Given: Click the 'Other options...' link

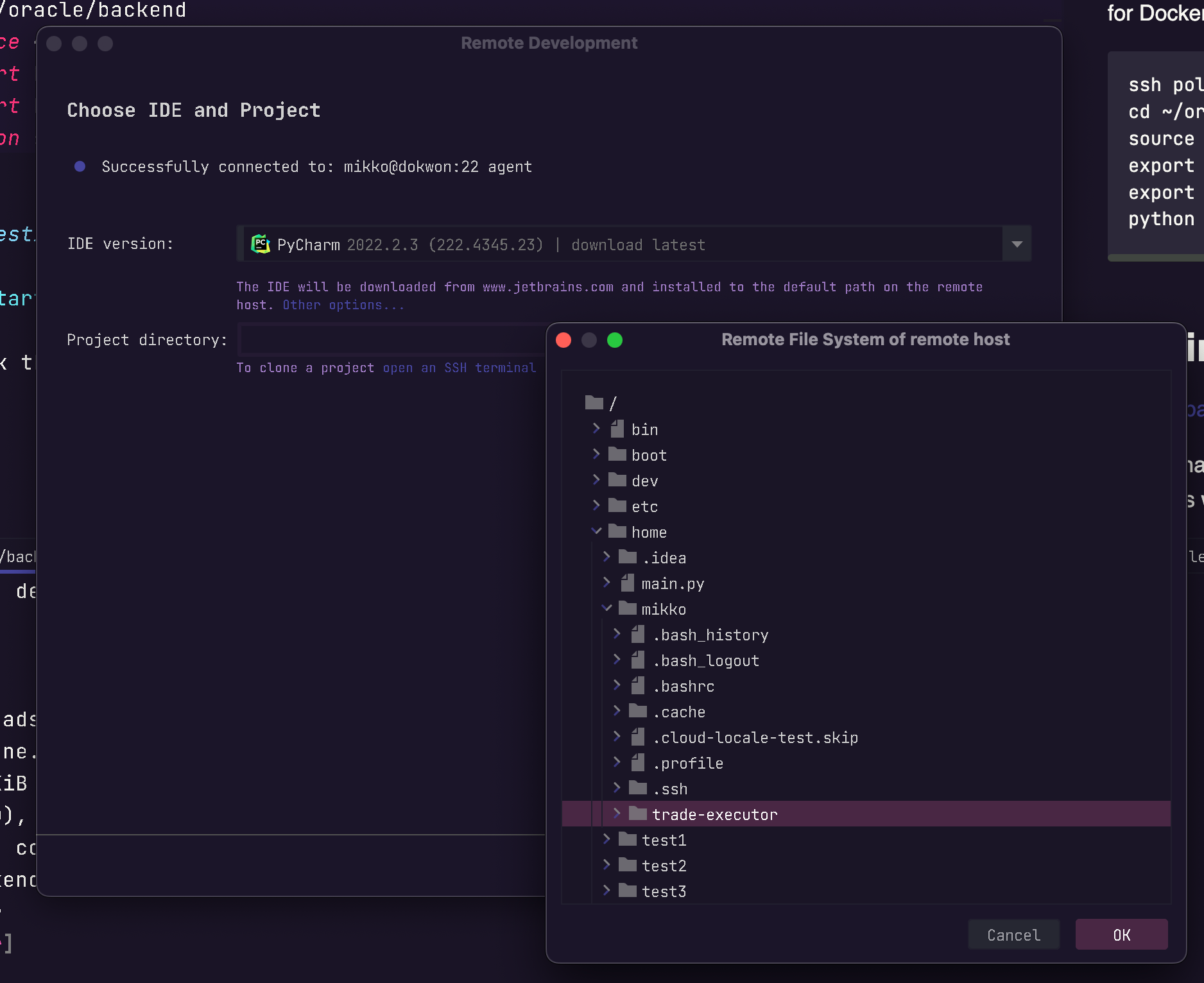Looking at the screenshot, I should click(343, 305).
